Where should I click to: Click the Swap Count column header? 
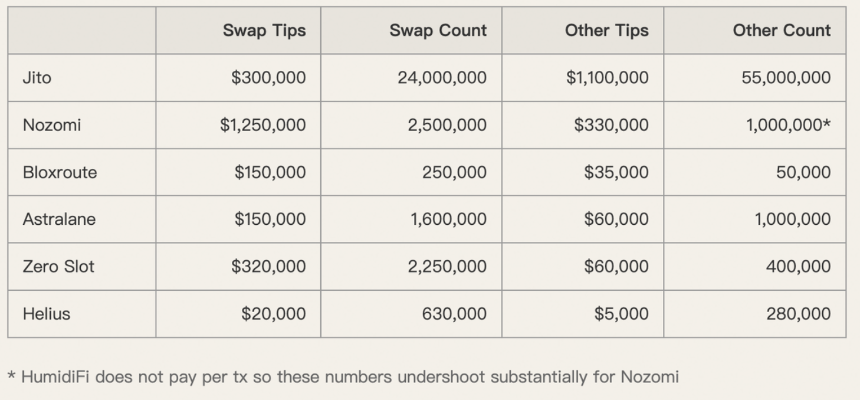(x=438, y=30)
